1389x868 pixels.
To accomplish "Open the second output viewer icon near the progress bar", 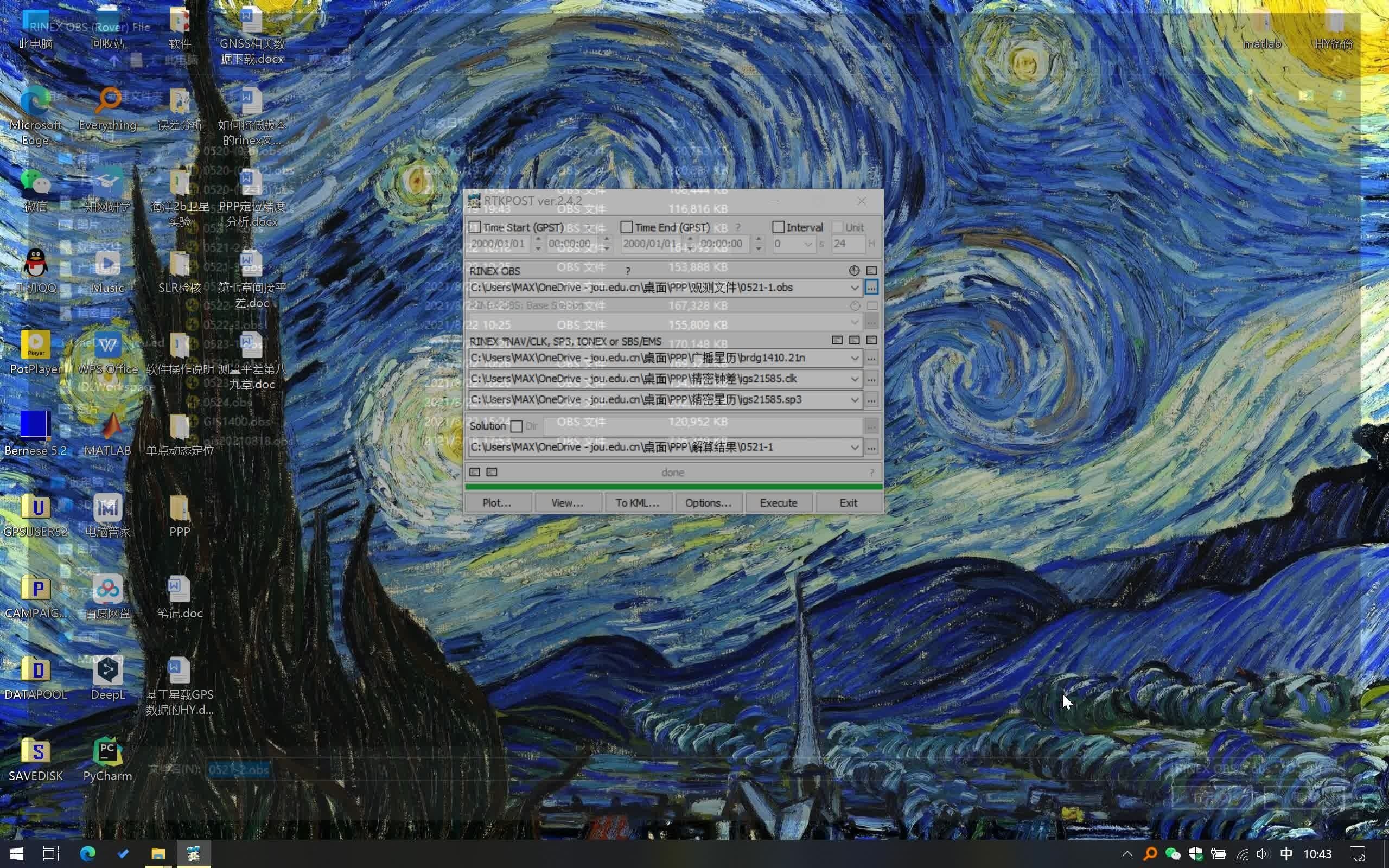I will click(x=492, y=472).
